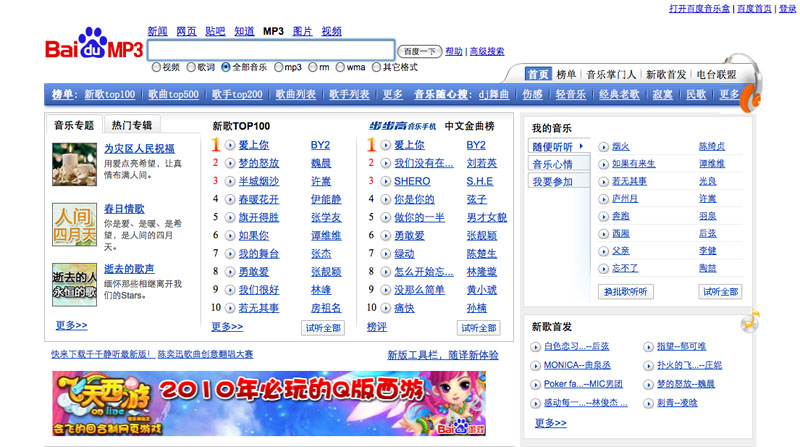The height and width of the screenshot is (447, 800).
Task: Play 父亲 song icon
Action: coord(604,251)
